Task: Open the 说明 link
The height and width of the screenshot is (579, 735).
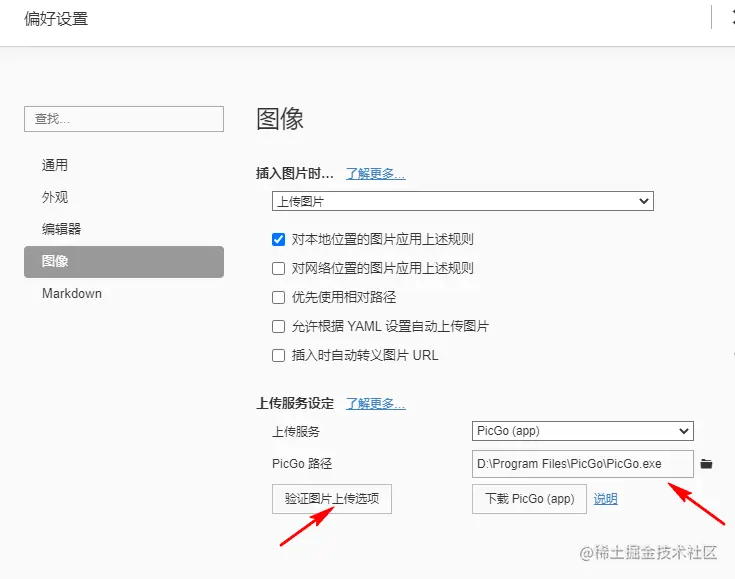Action: click(606, 499)
